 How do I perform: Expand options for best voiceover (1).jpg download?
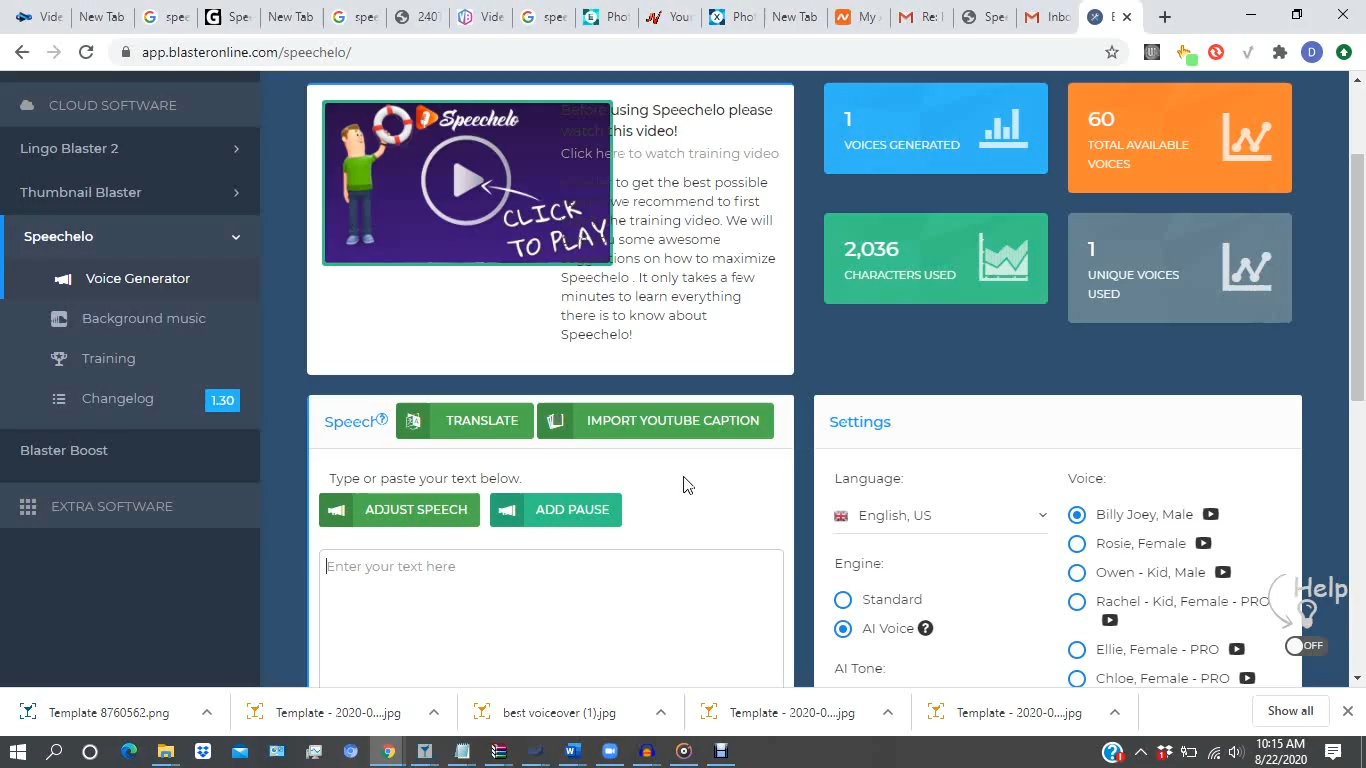click(x=661, y=712)
